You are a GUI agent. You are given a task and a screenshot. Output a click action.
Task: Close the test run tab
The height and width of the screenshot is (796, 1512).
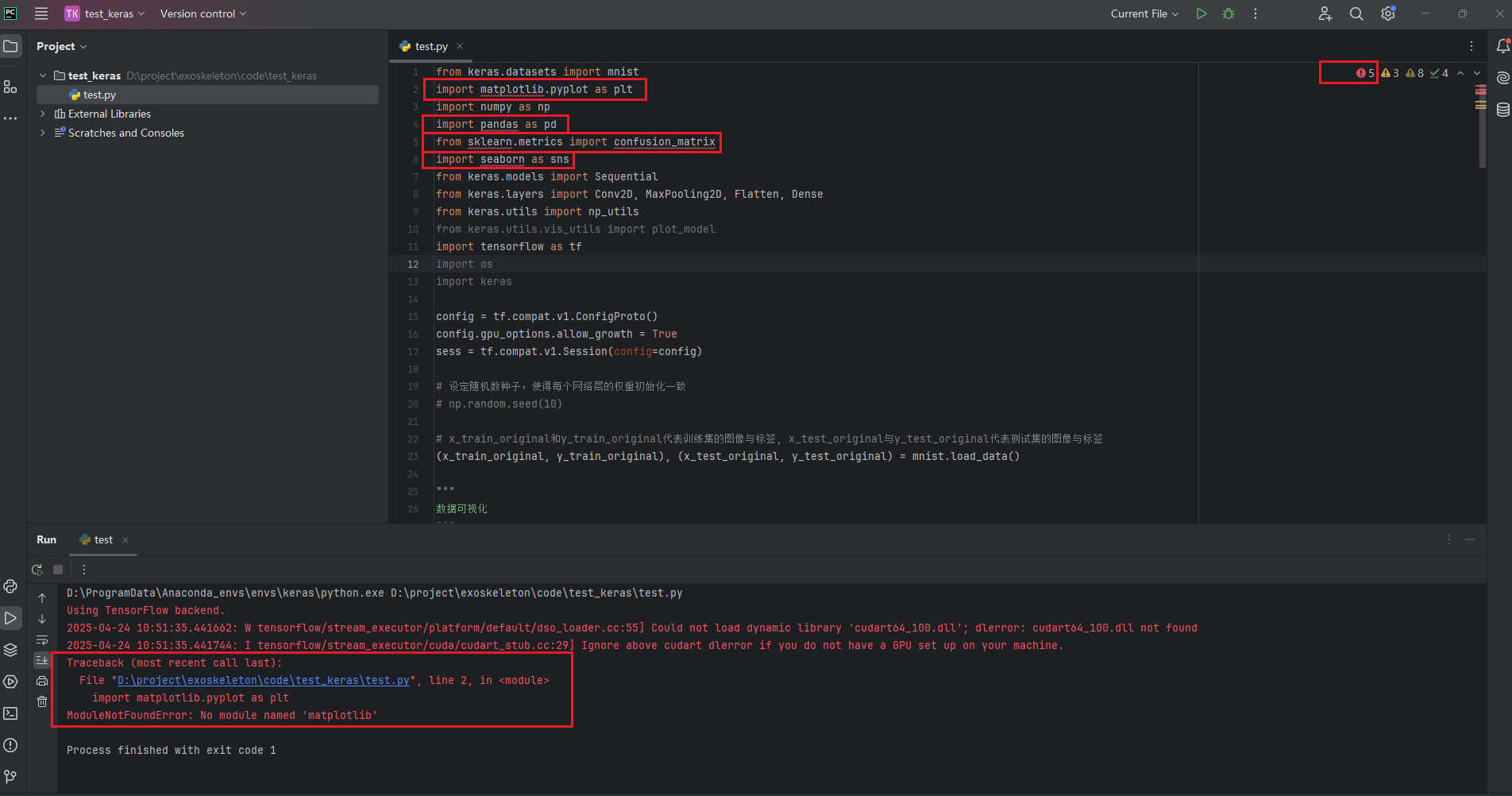125,540
